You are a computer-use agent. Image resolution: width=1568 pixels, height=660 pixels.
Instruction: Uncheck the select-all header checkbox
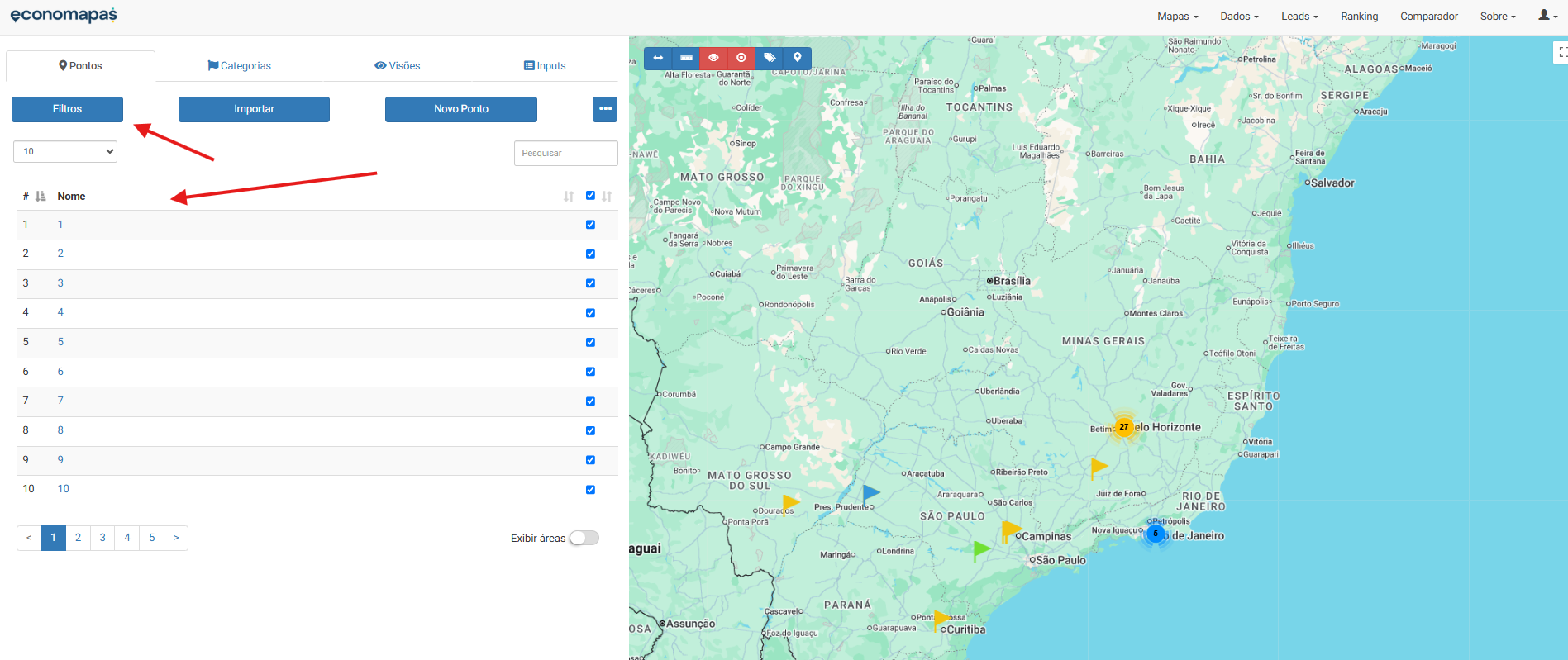click(x=590, y=196)
